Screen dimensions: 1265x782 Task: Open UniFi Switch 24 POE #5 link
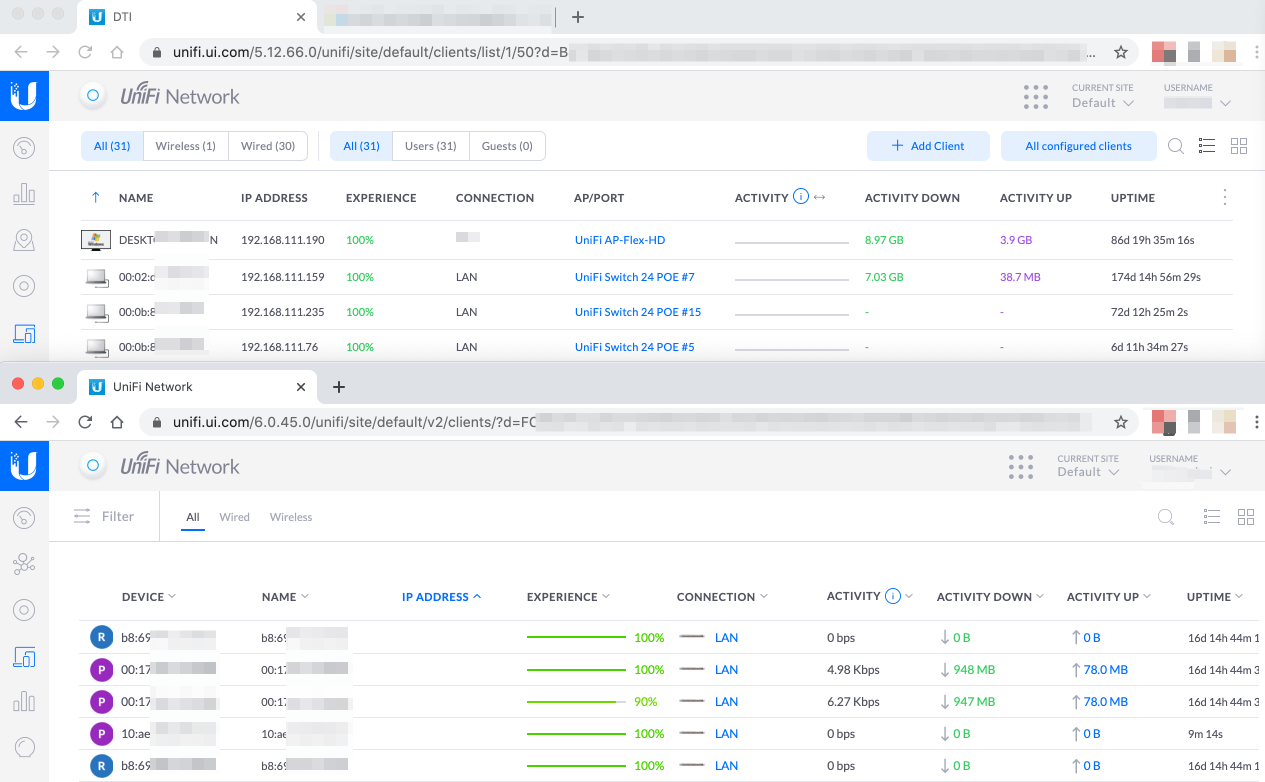[635, 347]
